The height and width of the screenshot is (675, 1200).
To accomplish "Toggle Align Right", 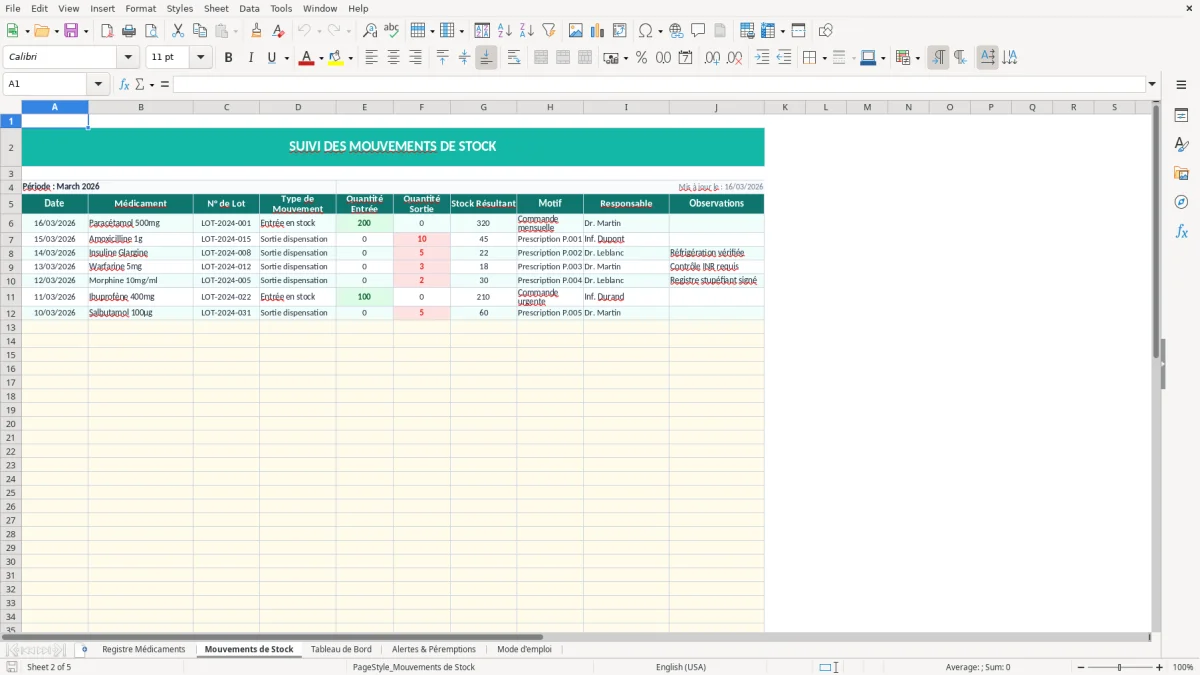I will pyautogui.click(x=415, y=58).
